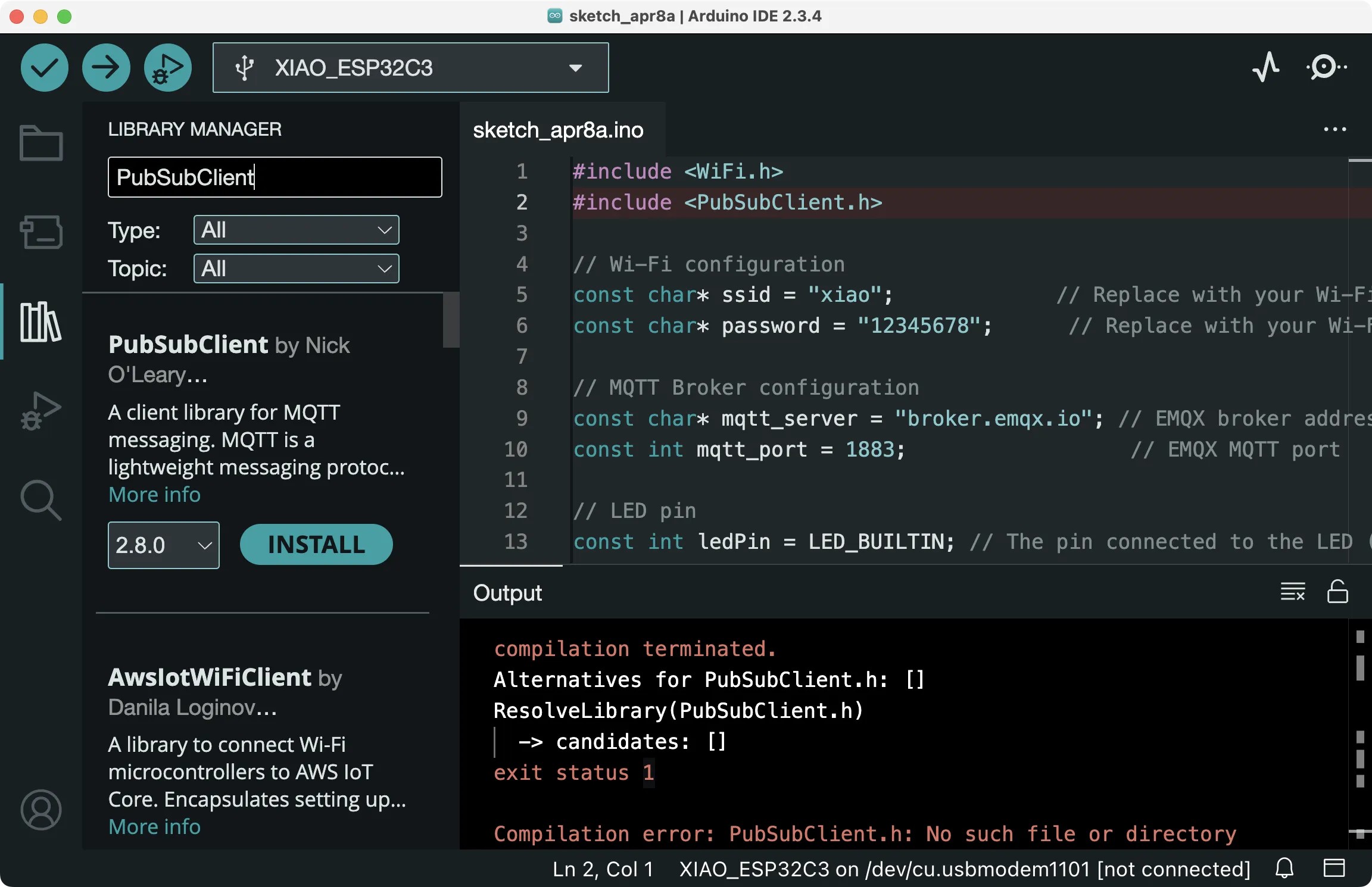Open the Serial Plotter
1372x887 pixels.
tap(1265, 67)
